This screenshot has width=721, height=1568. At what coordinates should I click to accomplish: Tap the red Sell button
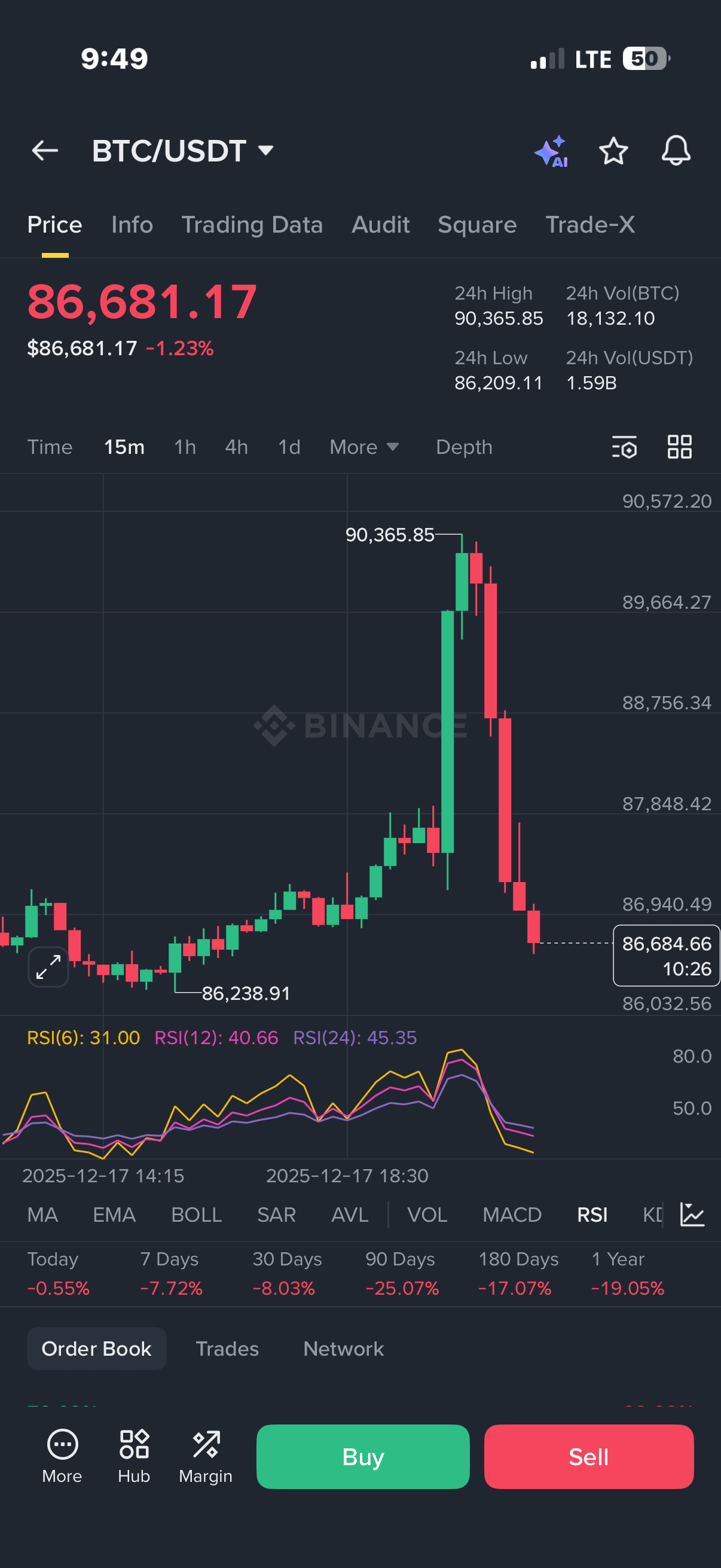coord(588,1457)
